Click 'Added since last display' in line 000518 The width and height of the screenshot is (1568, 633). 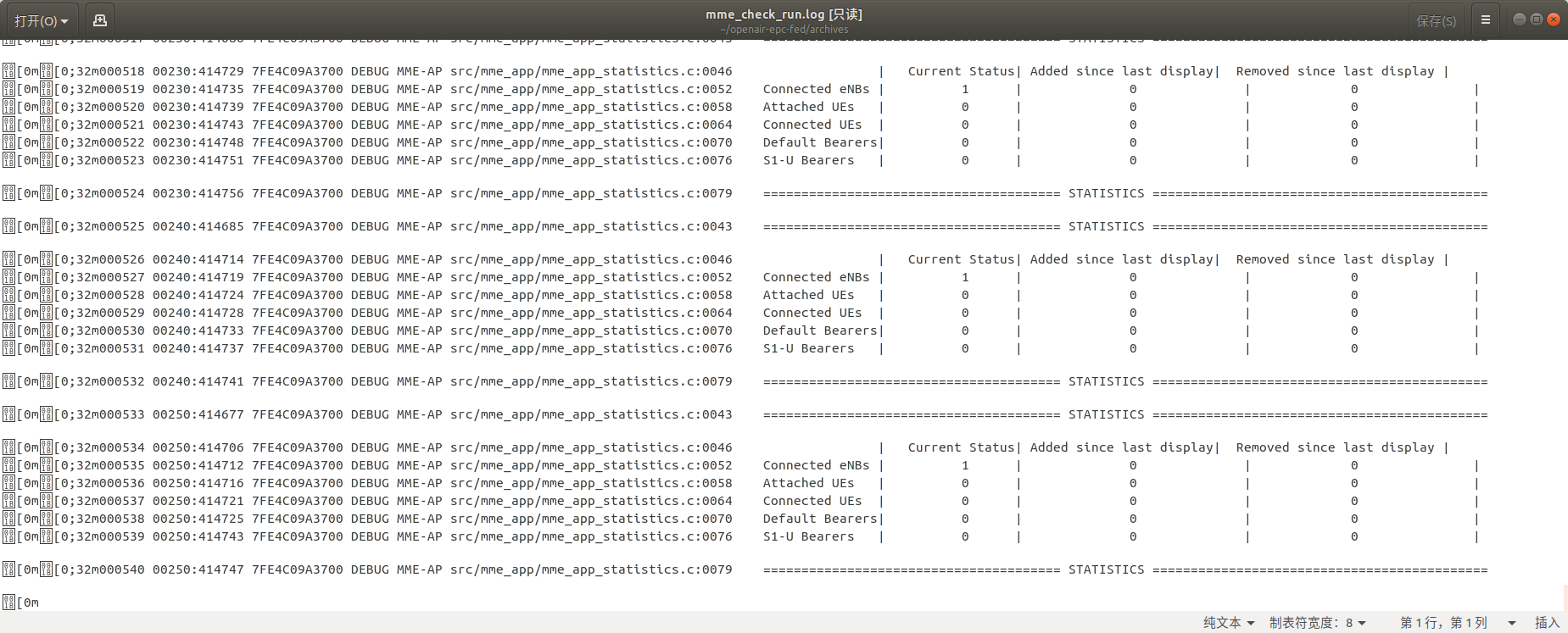click(1121, 71)
